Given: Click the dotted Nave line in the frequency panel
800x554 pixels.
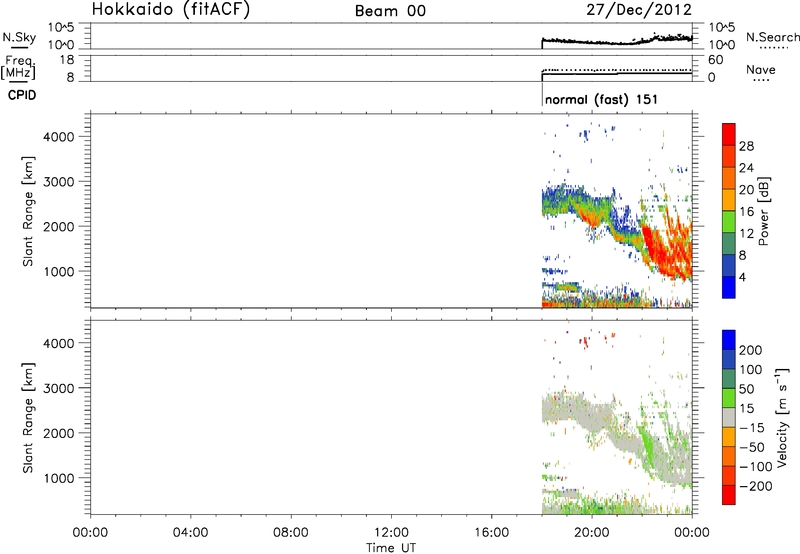Looking at the screenshot, I should coord(616,69).
